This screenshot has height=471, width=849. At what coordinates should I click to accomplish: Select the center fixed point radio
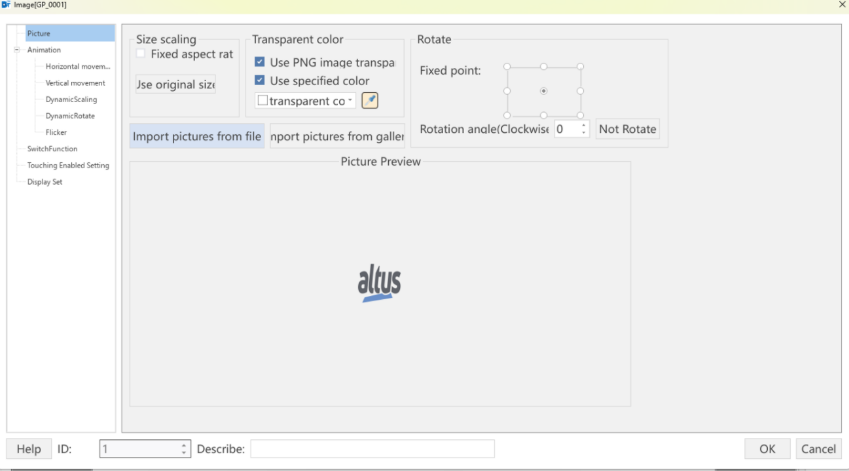pos(544,91)
